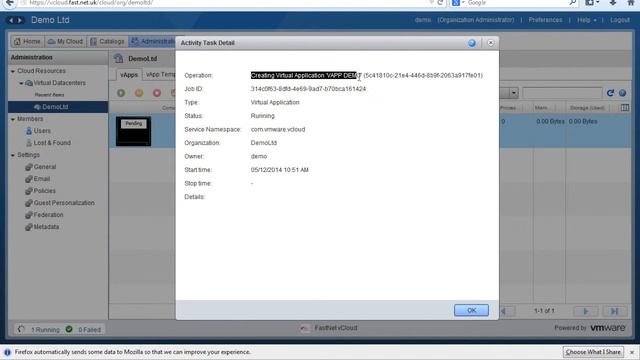Image resolution: width=640 pixels, height=360 pixels.
Task: Click the vApps search input field
Action: click(x=562, y=93)
